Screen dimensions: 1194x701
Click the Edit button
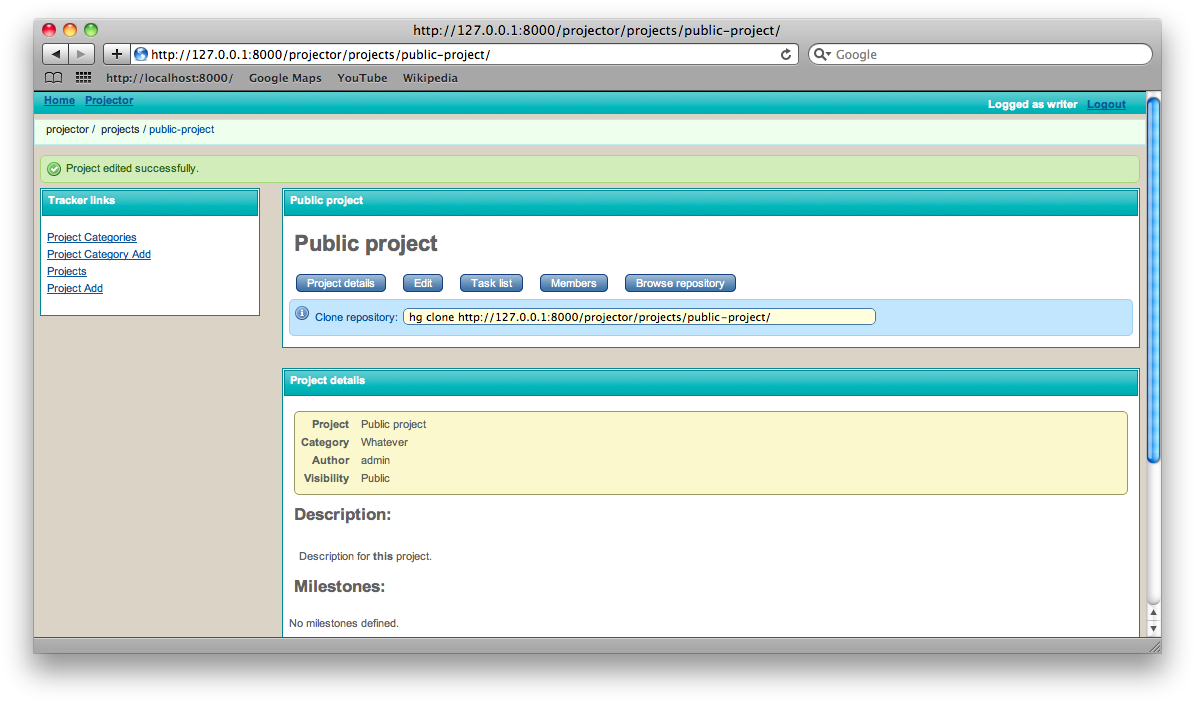pyautogui.click(x=422, y=282)
